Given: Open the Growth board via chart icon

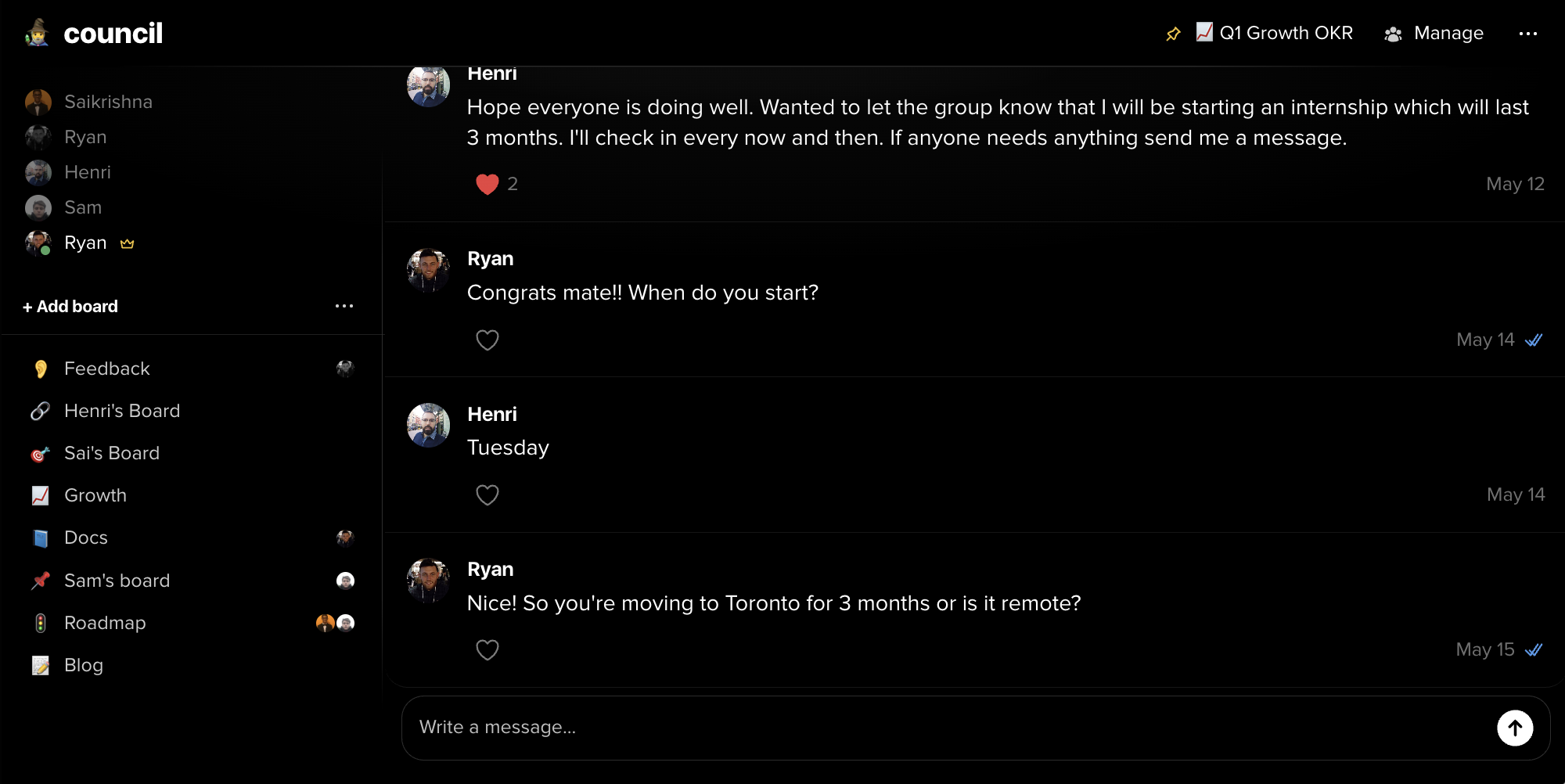Looking at the screenshot, I should pyautogui.click(x=41, y=494).
